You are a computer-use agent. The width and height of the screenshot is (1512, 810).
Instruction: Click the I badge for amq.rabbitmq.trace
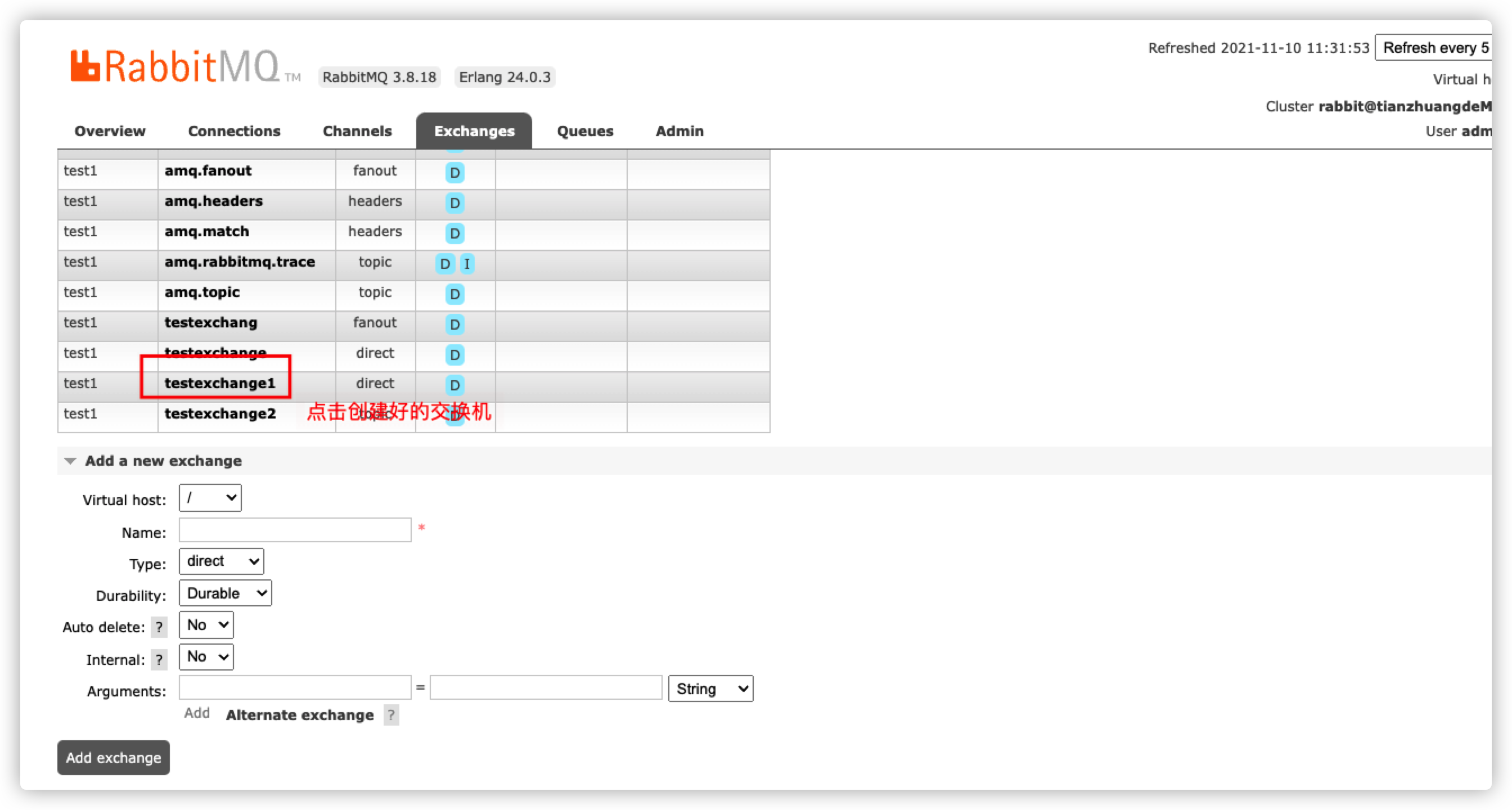(467, 264)
